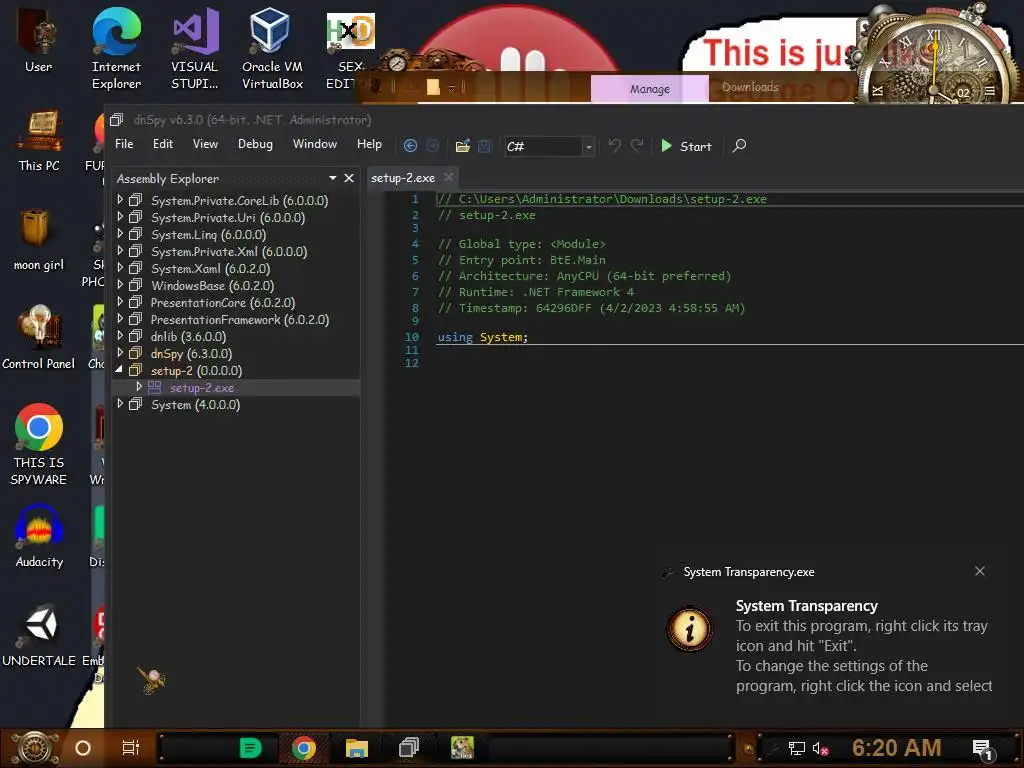Click the file path comment on line 1

(602, 199)
